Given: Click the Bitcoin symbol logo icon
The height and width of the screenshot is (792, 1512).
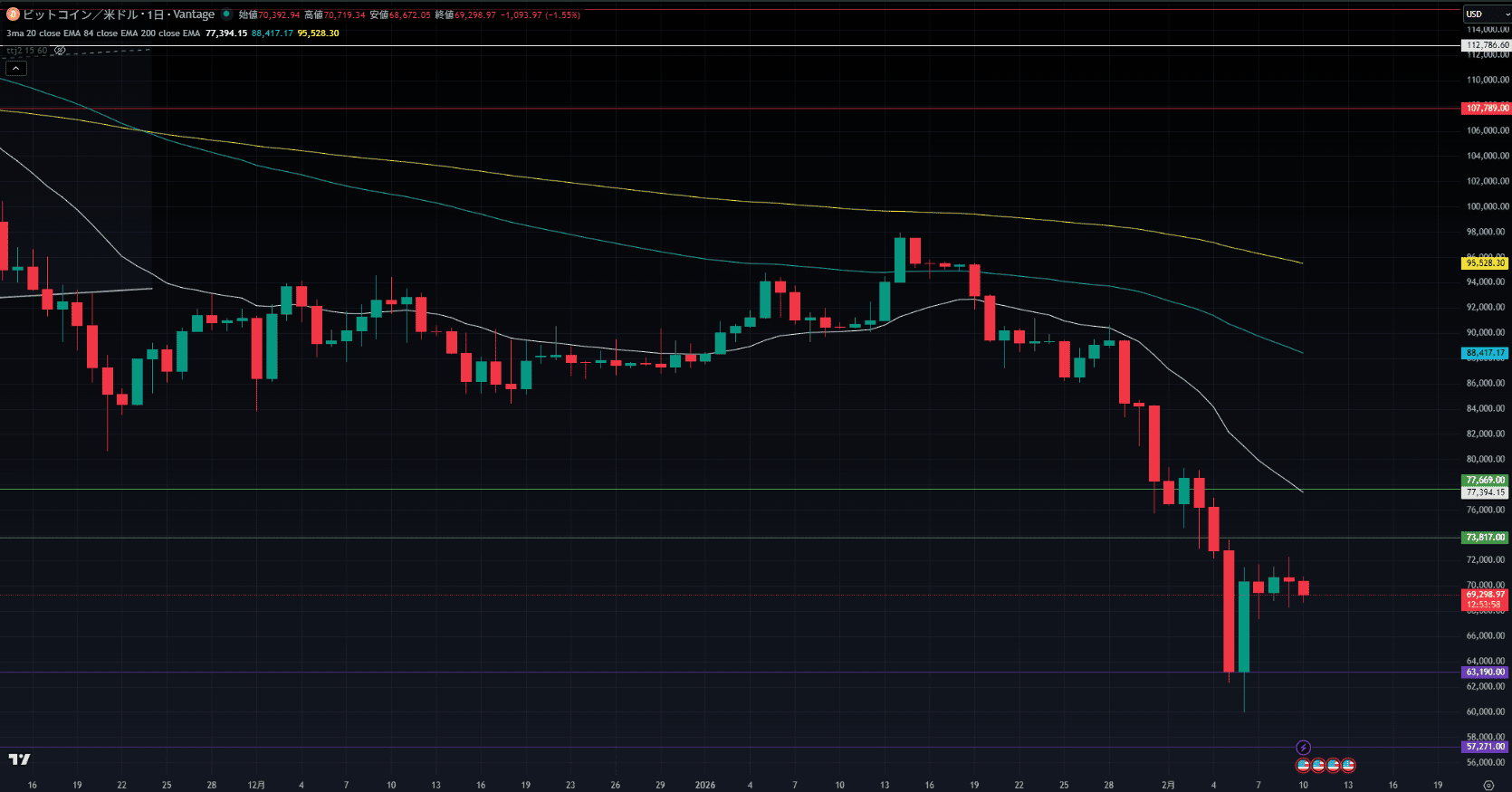Looking at the screenshot, I should (x=13, y=14).
